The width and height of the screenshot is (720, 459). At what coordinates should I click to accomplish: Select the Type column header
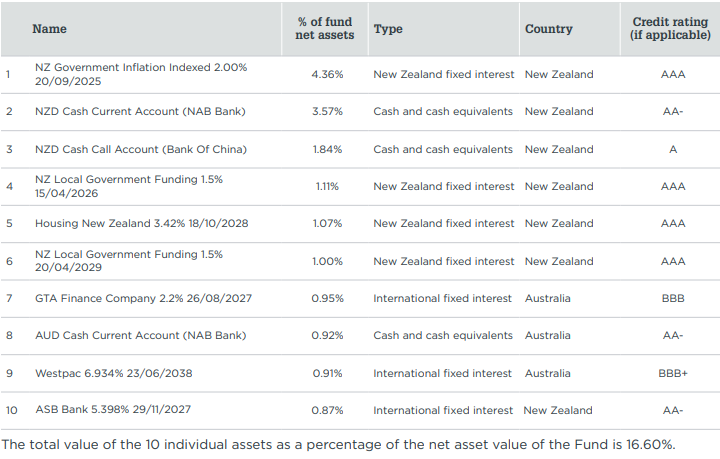[388, 29]
